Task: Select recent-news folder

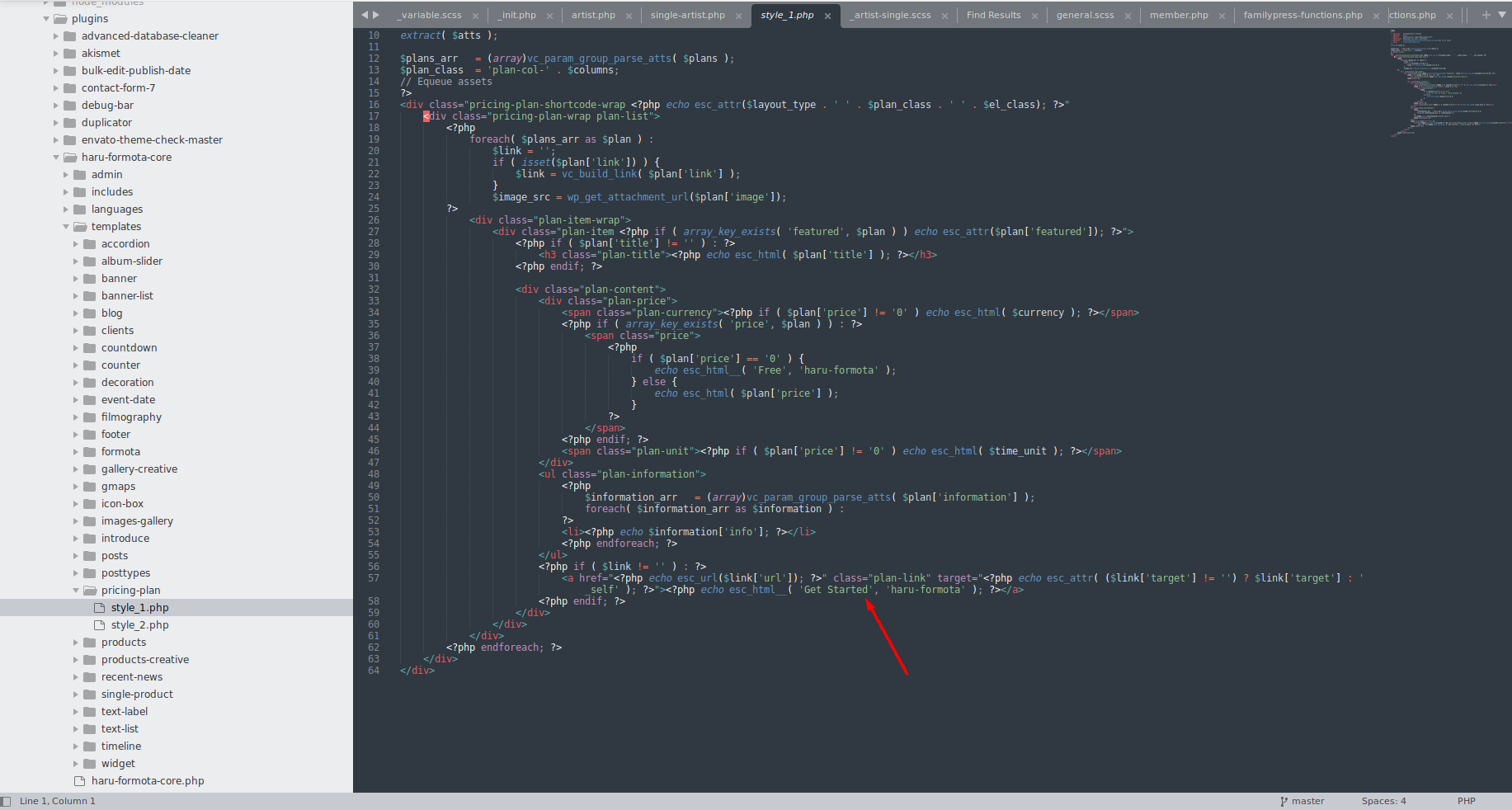Action: (x=132, y=677)
